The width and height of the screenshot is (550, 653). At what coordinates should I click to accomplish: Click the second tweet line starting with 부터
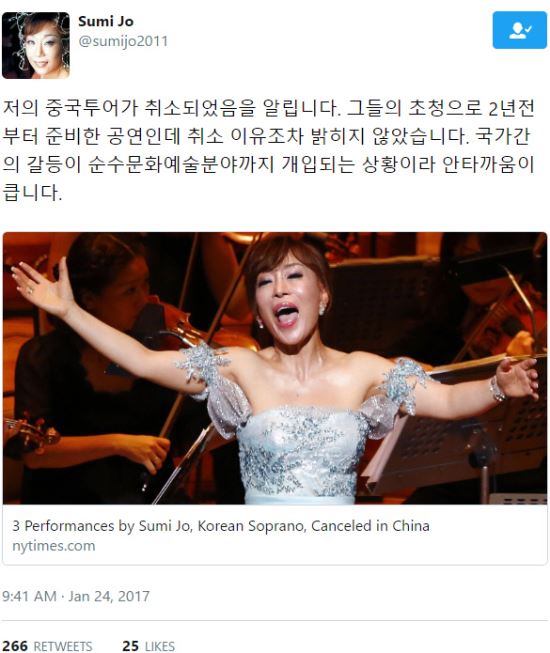[266, 136]
